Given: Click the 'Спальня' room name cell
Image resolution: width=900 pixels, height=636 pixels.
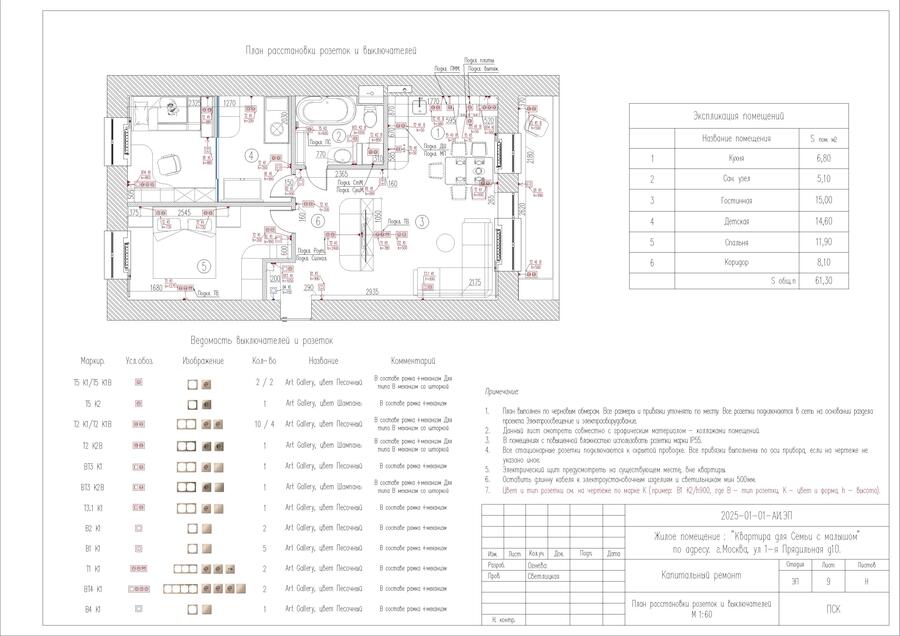Looking at the screenshot, I should (736, 242).
